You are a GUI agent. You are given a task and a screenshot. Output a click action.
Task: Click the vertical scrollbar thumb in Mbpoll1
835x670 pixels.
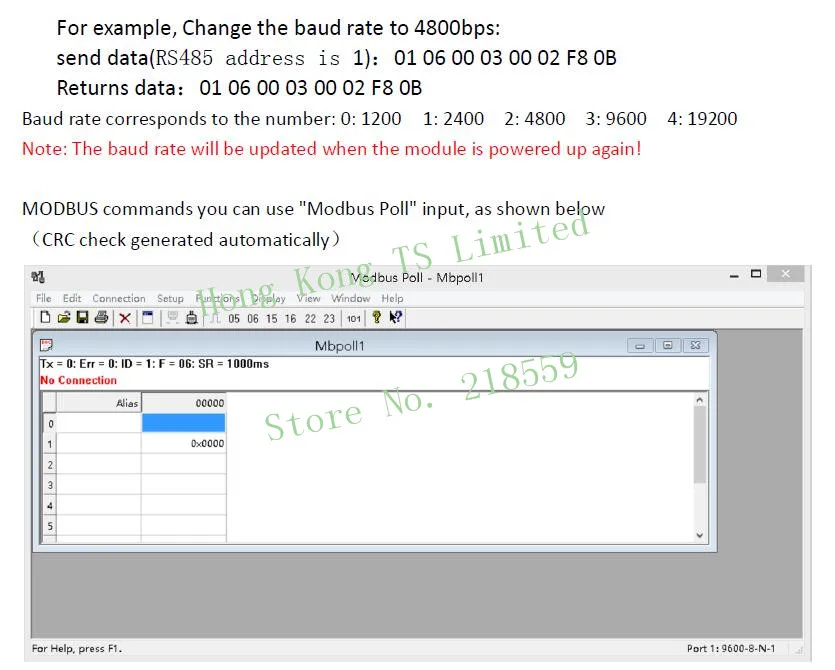coord(700,445)
